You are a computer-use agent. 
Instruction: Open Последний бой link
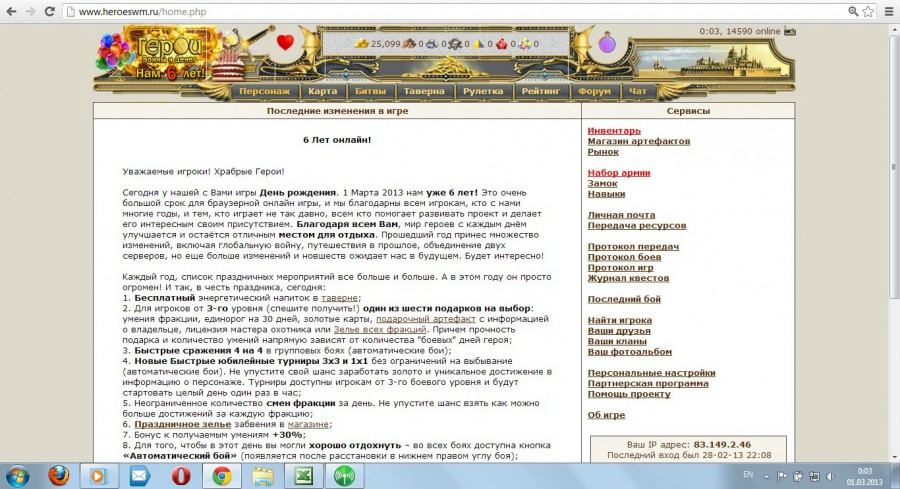[624, 300]
